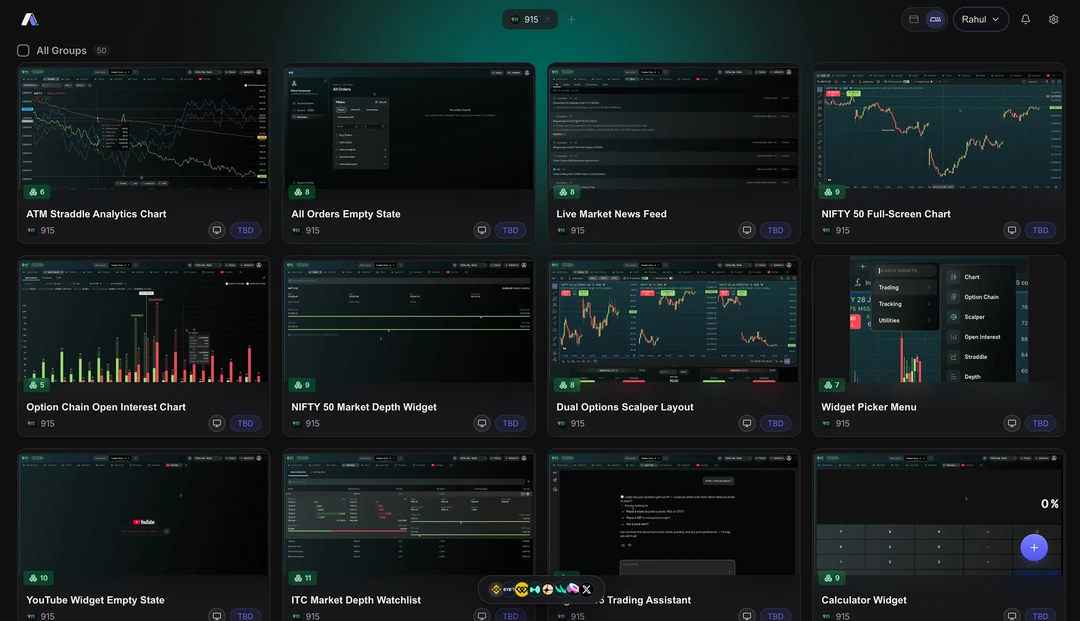Viewport: 1080px width, 621px height.
Task: Click TBD button on Live Market News Feed
Action: (775, 230)
